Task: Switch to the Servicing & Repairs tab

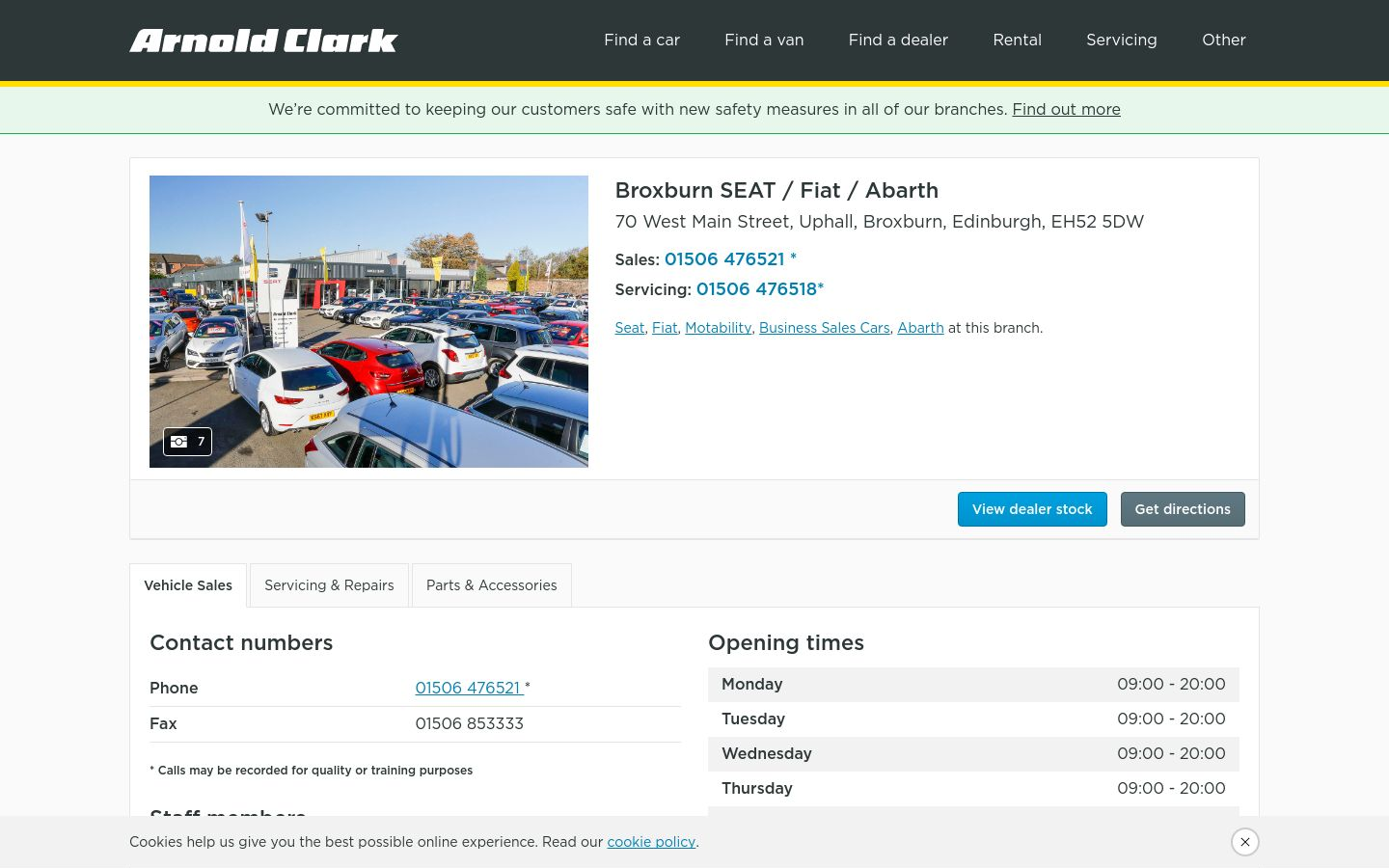Action: tap(329, 585)
